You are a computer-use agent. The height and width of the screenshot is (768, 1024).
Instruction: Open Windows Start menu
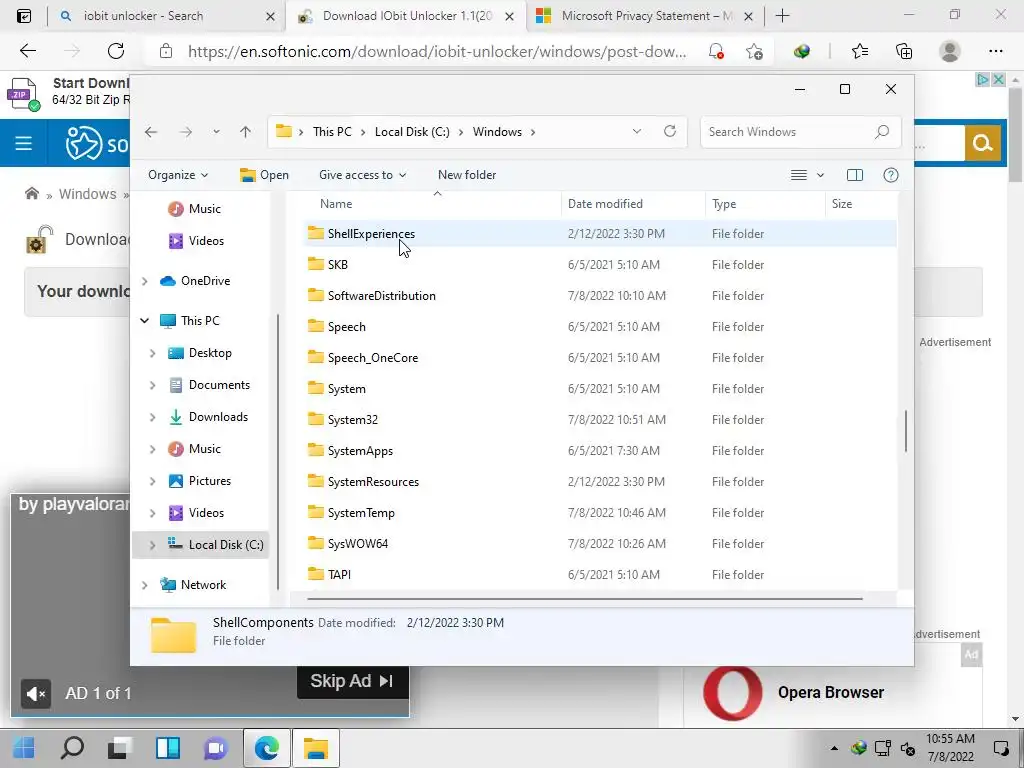pos(24,748)
